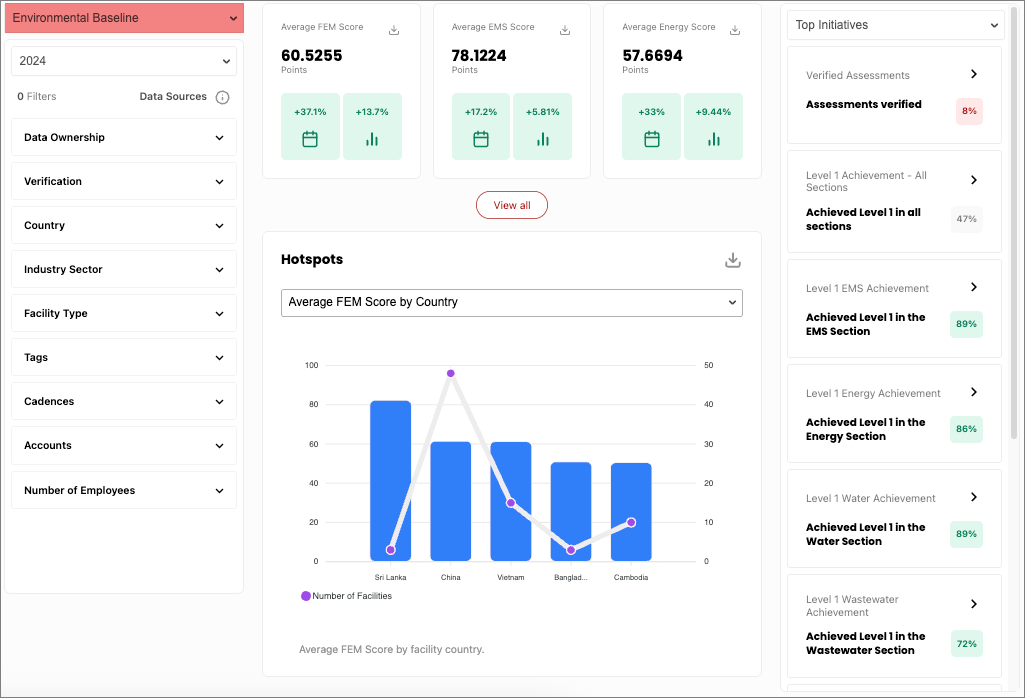Image resolution: width=1025 pixels, height=698 pixels.
Task: Open the Data Sources info tooltip icon
Action: pos(221,97)
